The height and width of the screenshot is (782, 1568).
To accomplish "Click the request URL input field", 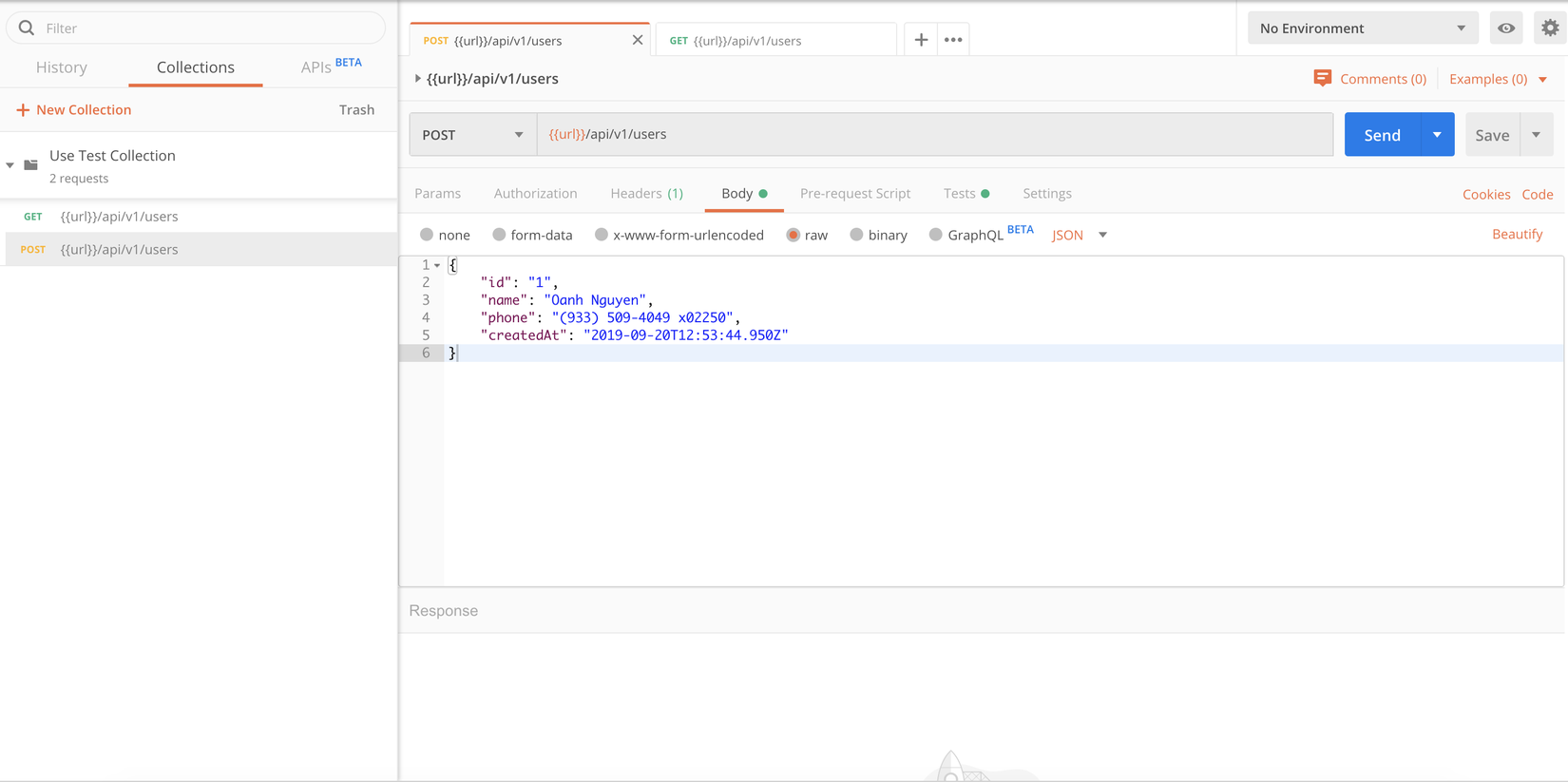I will 934,135.
